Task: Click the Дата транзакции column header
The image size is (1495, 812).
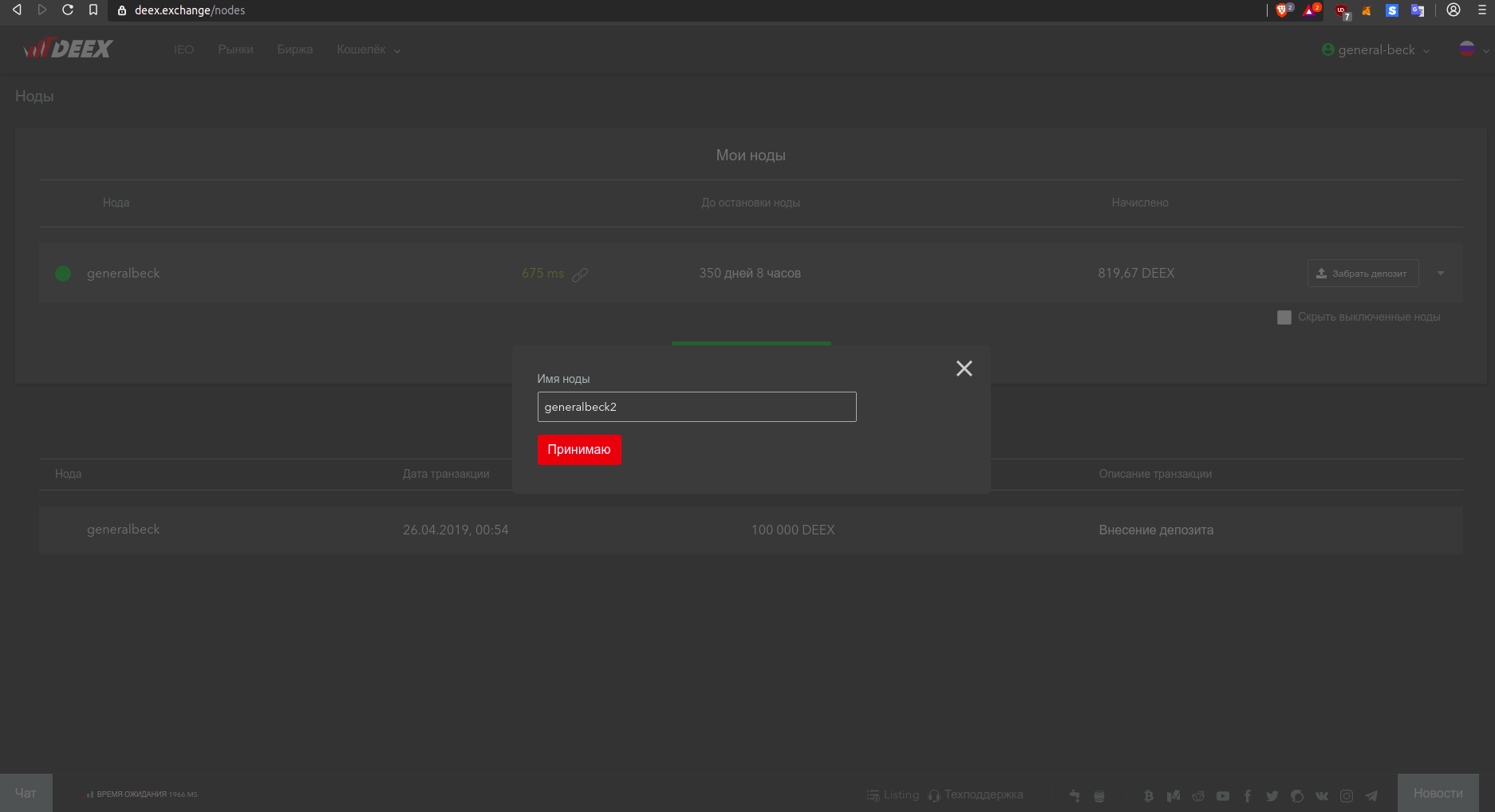Action: point(446,474)
